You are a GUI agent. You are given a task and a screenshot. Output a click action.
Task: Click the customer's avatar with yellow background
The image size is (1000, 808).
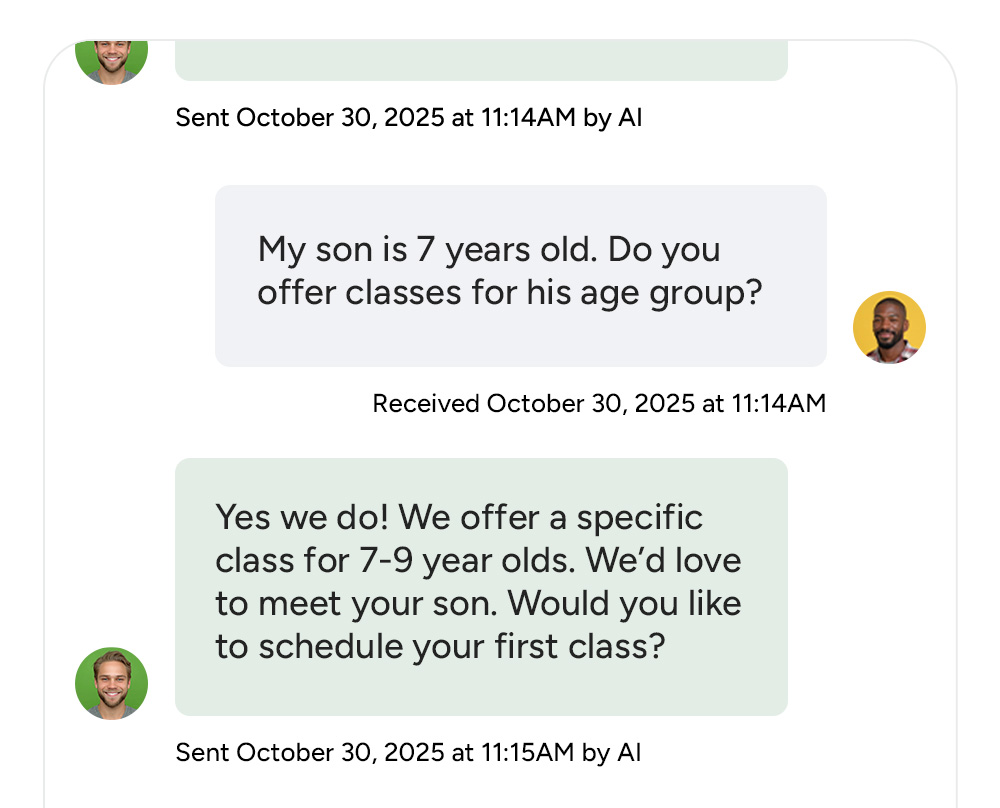889,327
